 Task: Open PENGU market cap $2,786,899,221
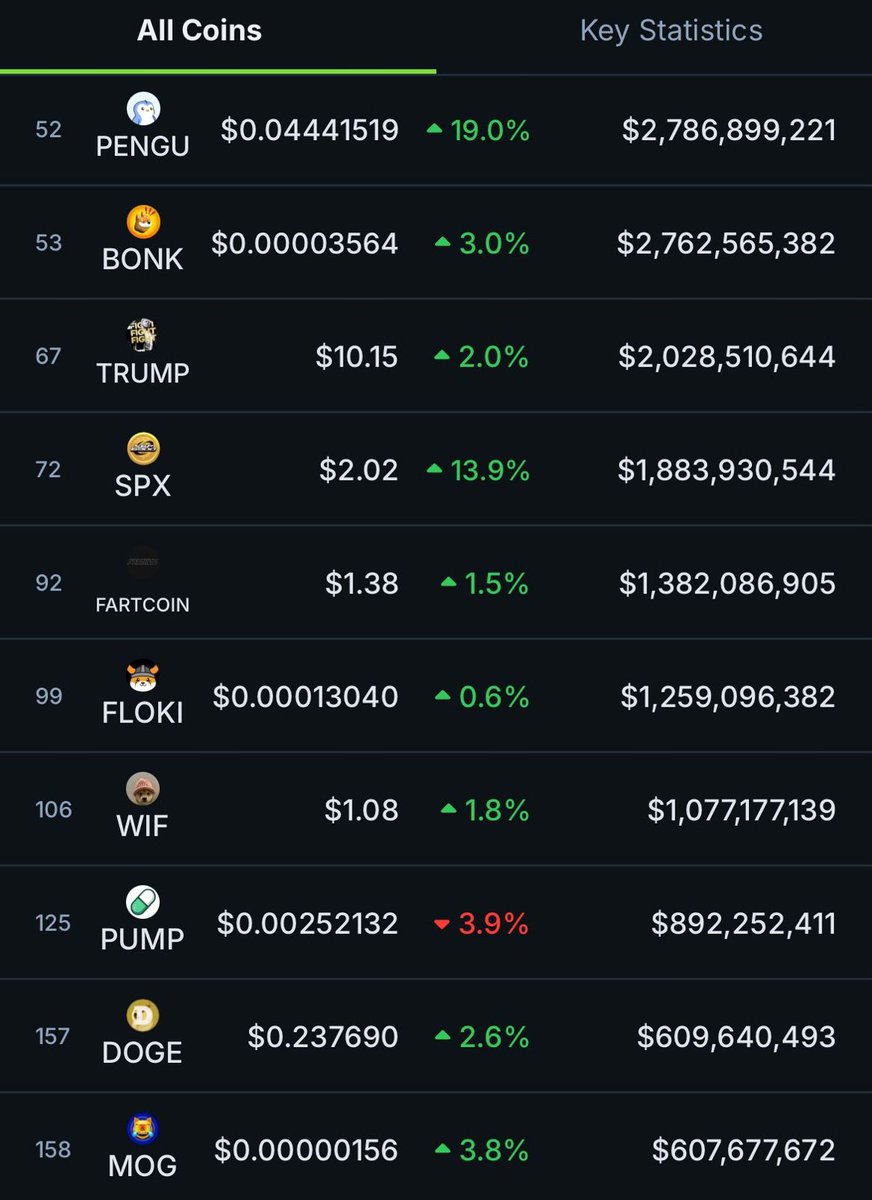click(x=729, y=130)
